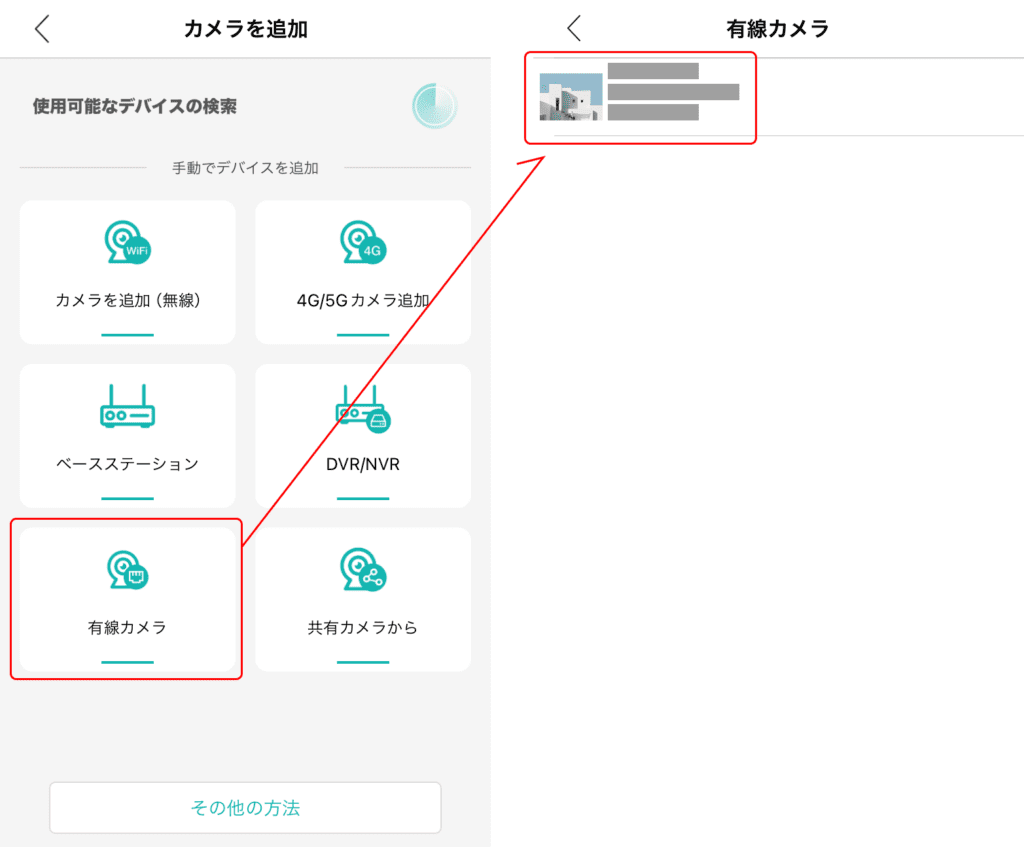Tap the shared camera icon
Screen dimensions: 1024x847
[x=363, y=570]
